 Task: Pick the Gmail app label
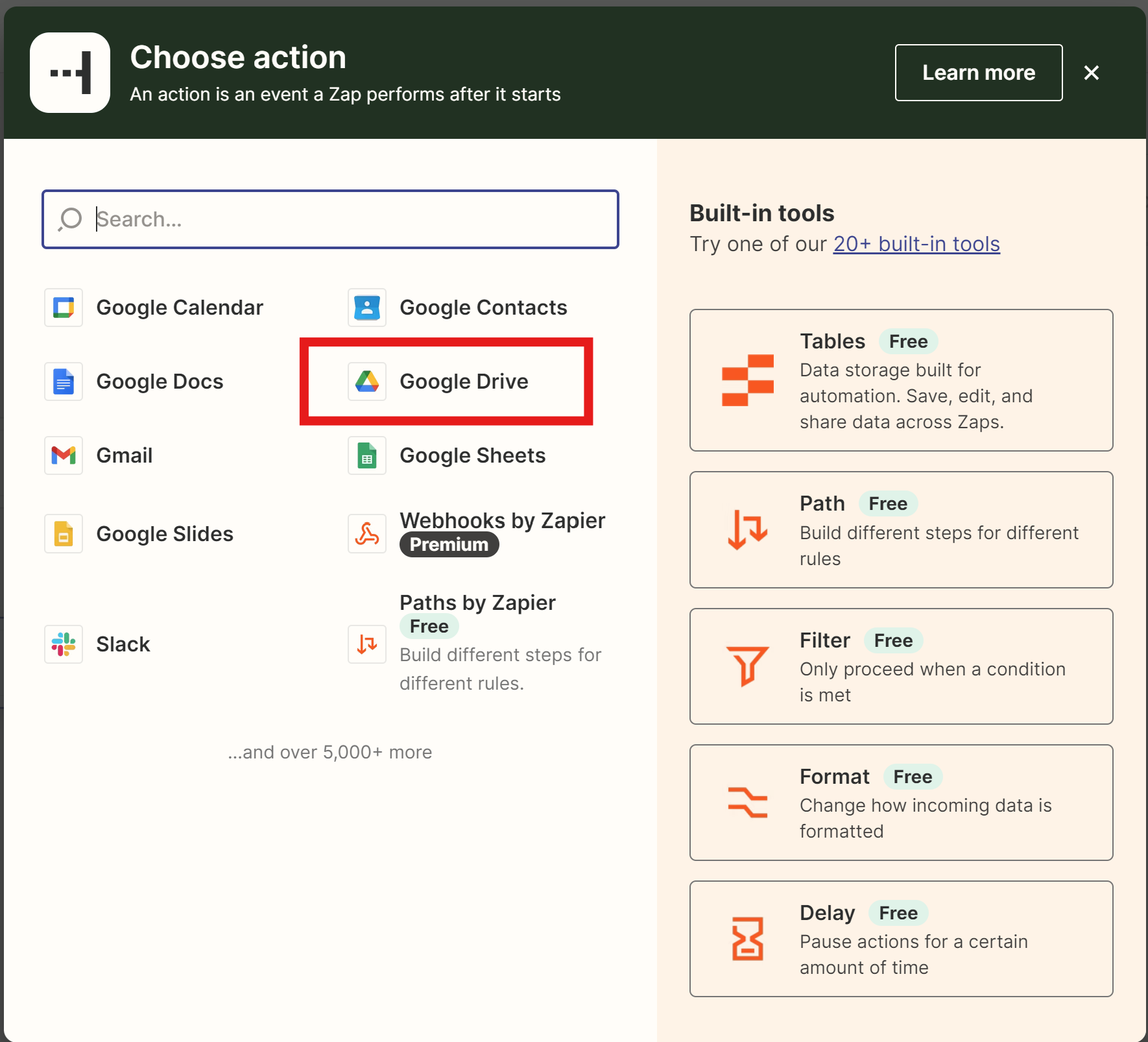(x=125, y=455)
